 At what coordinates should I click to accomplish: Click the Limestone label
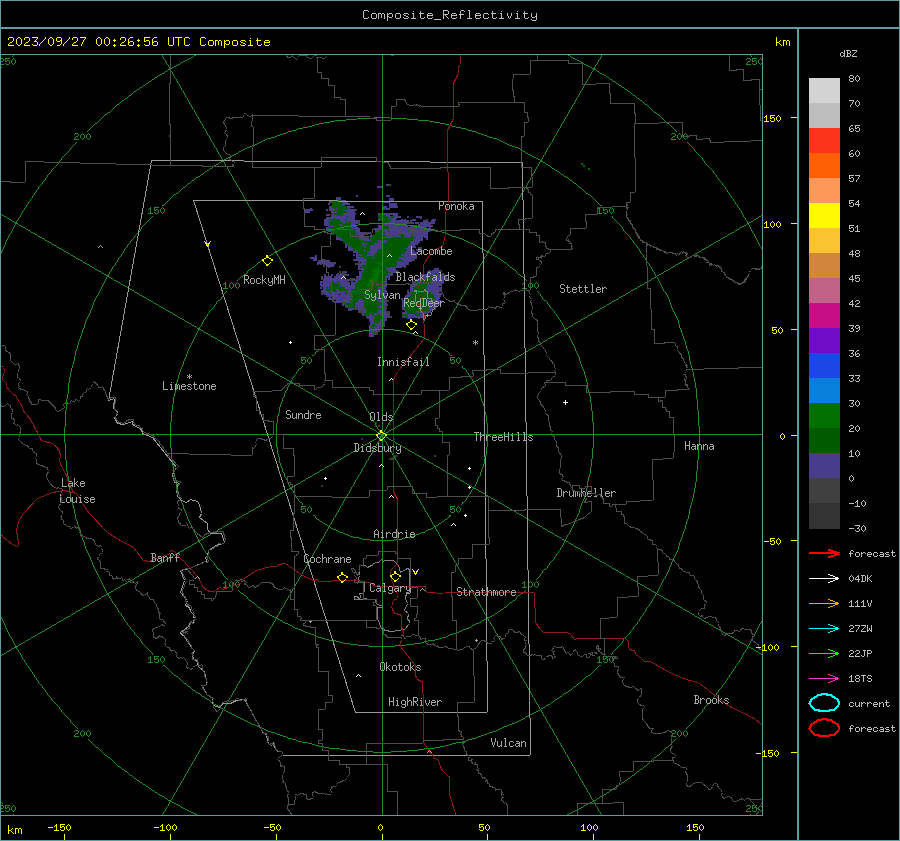pos(189,386)
